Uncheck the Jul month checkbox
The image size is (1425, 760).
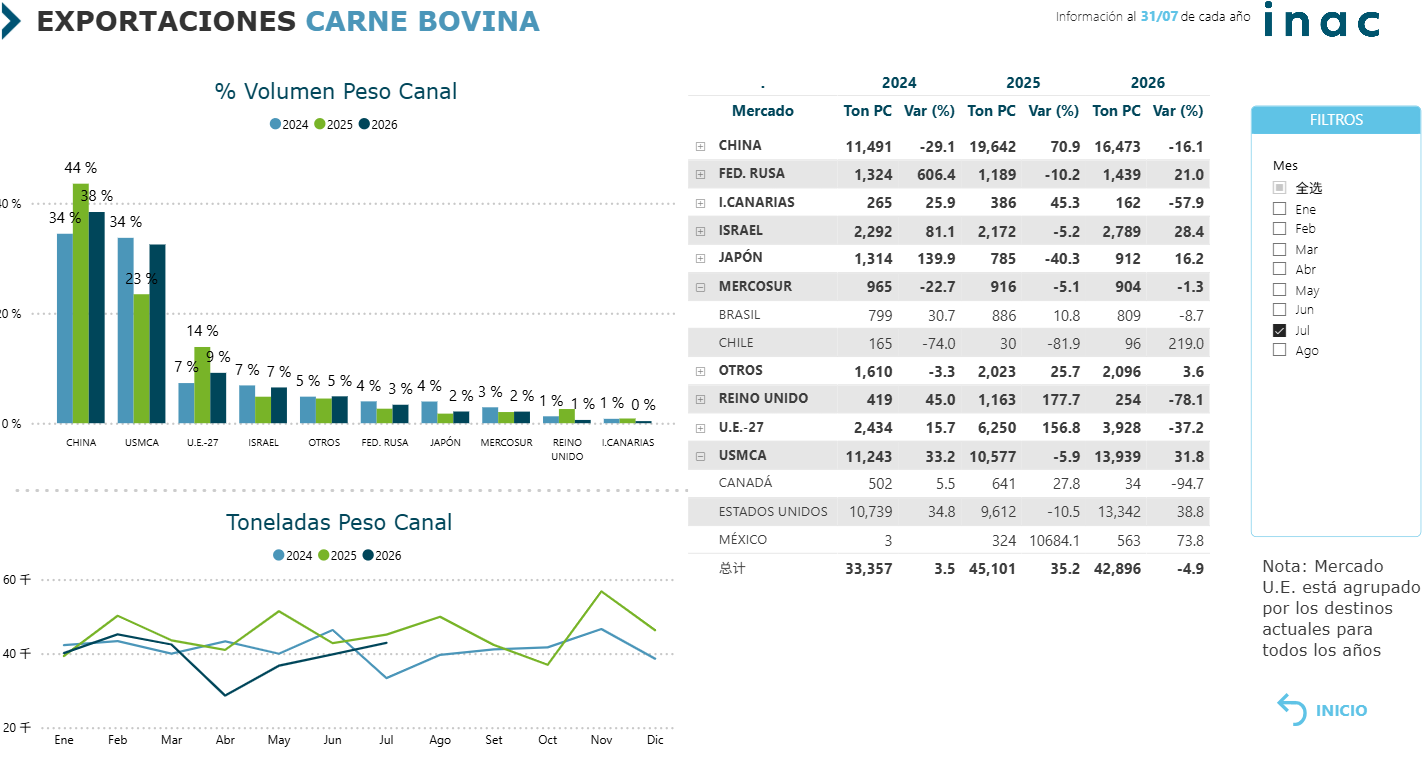point(1279,330)
